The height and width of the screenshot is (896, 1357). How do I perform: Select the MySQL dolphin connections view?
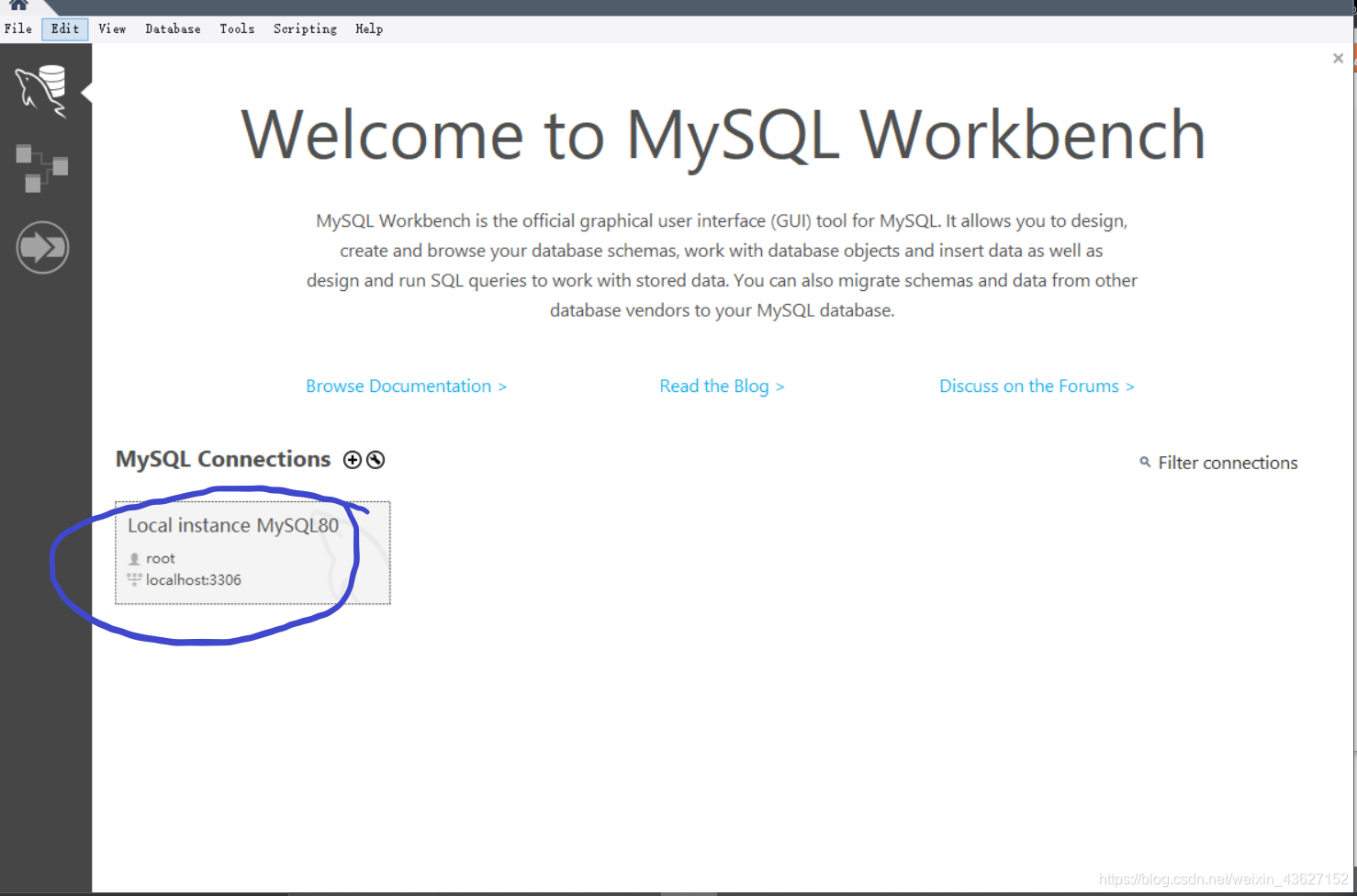tap(41, 91)
